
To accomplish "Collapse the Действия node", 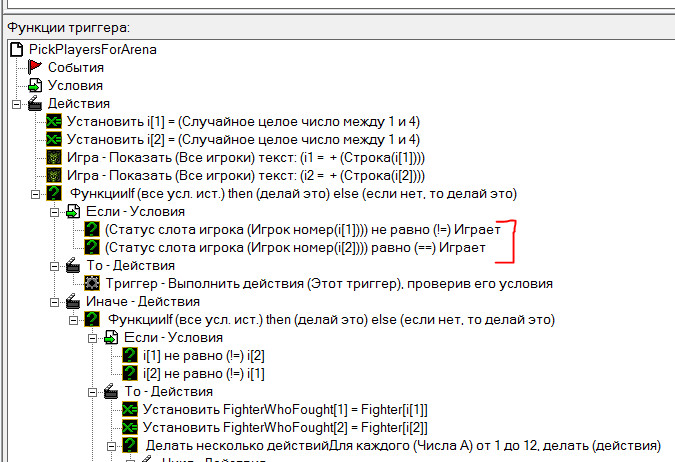I will (16, 104).
